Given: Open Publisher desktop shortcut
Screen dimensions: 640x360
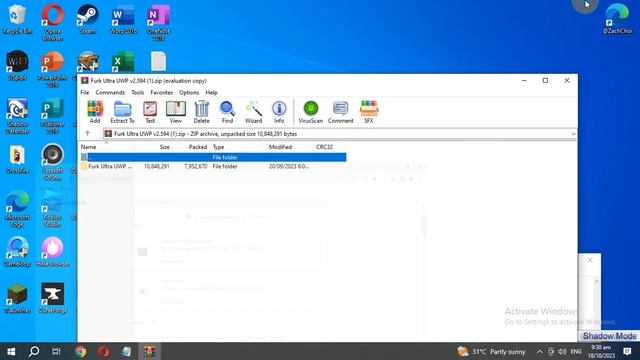Looking at the screenshot, I should point(52,116).
